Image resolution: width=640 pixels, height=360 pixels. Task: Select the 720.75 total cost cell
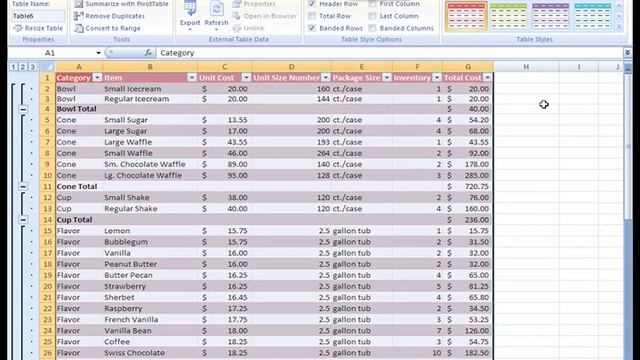[x=468, y=187]
